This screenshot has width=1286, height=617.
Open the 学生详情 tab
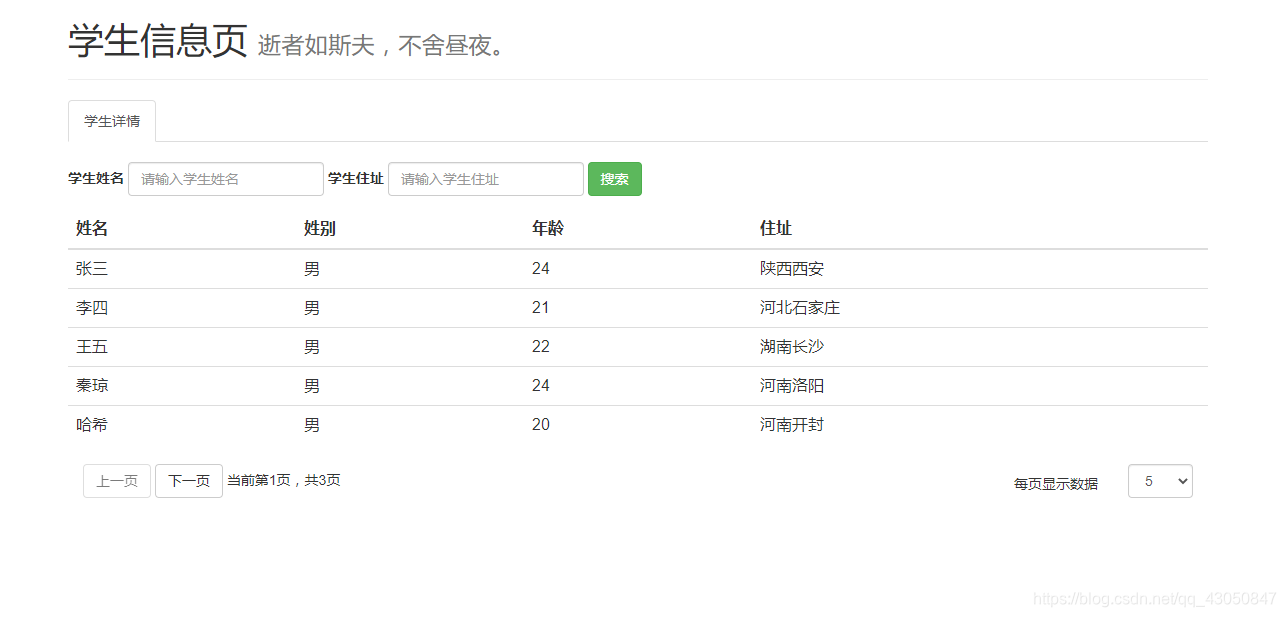point(112,121)
